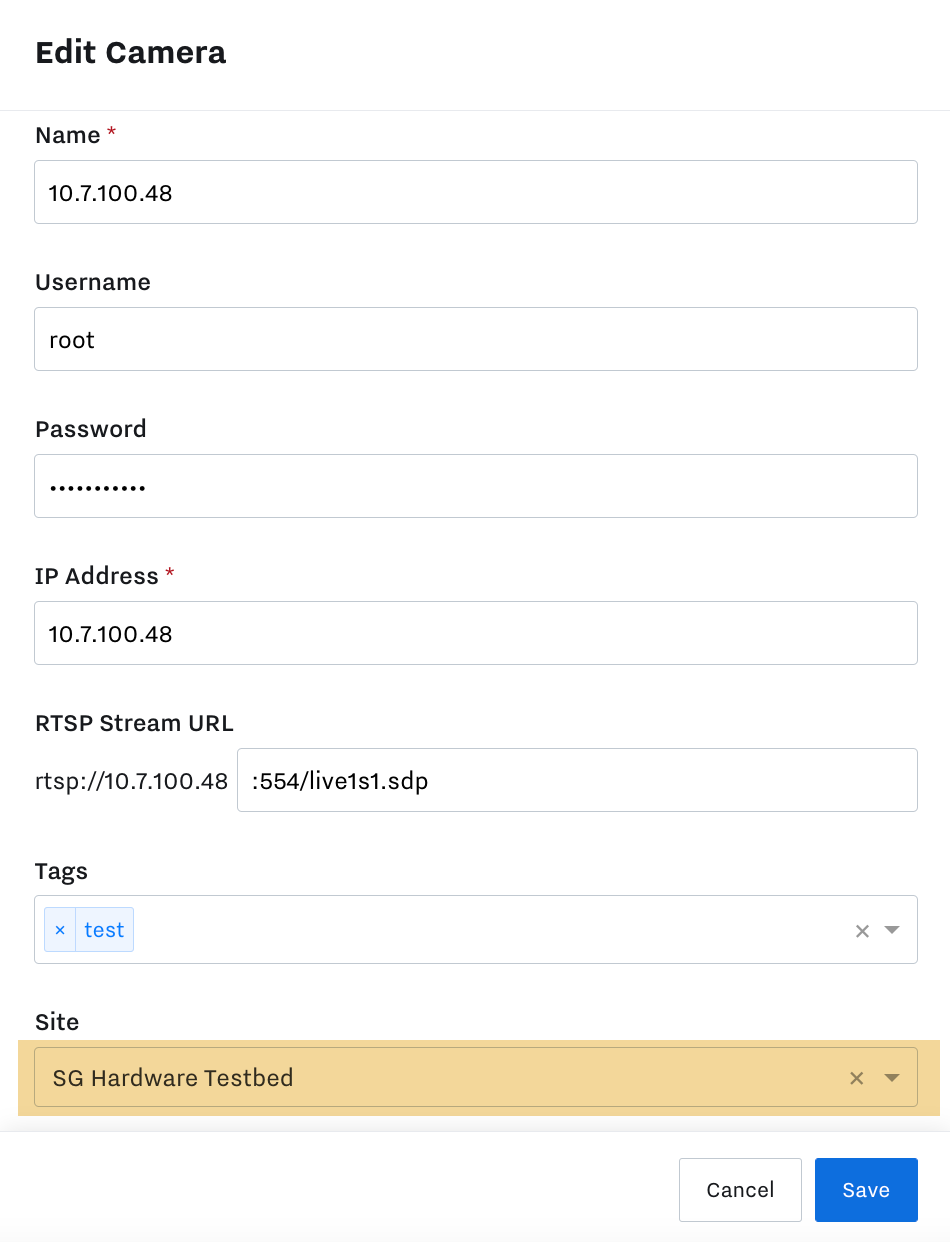Edit the RTSP stream path field
Image resolution: width=950 pixels, height=1242 pixels.
(576, 780)
